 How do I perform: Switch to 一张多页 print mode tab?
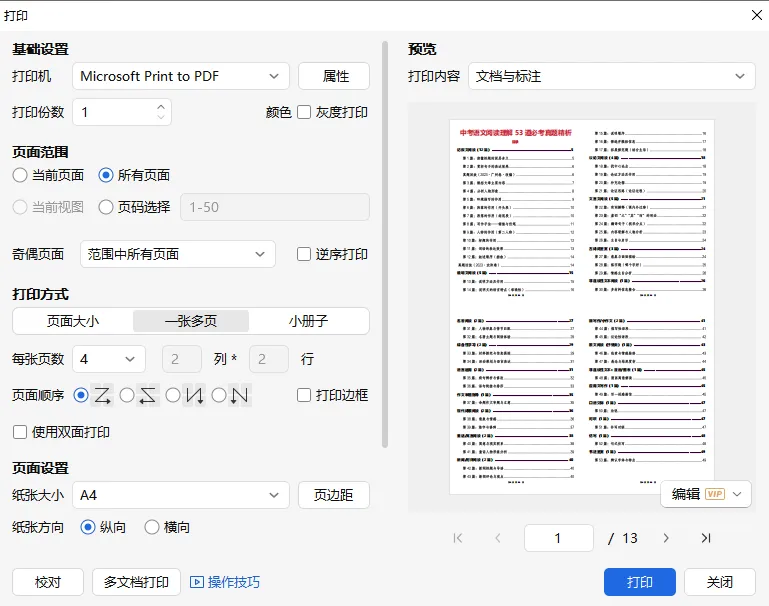191,321
